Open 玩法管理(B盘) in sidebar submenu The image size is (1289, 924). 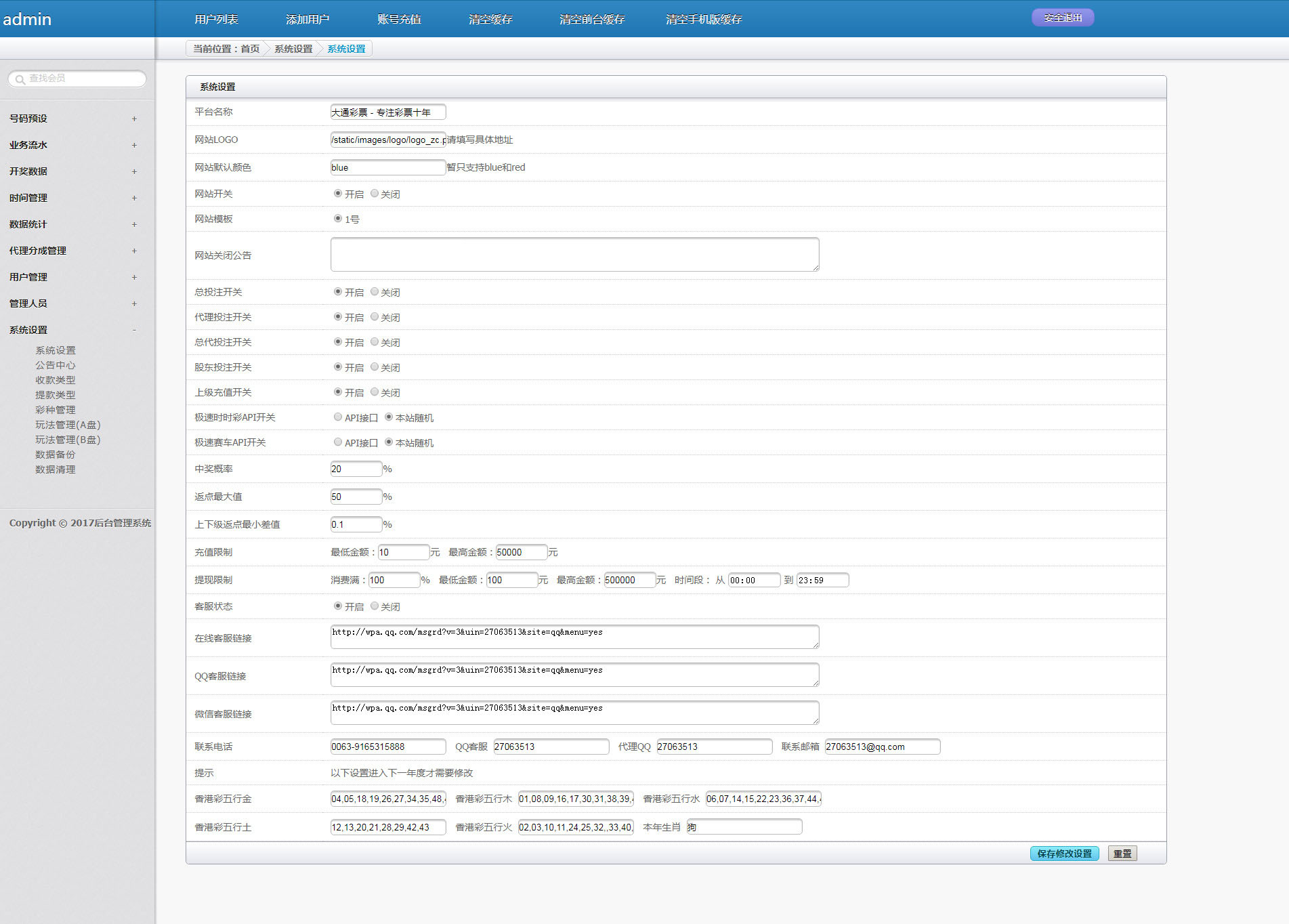[x=68, y=440]
